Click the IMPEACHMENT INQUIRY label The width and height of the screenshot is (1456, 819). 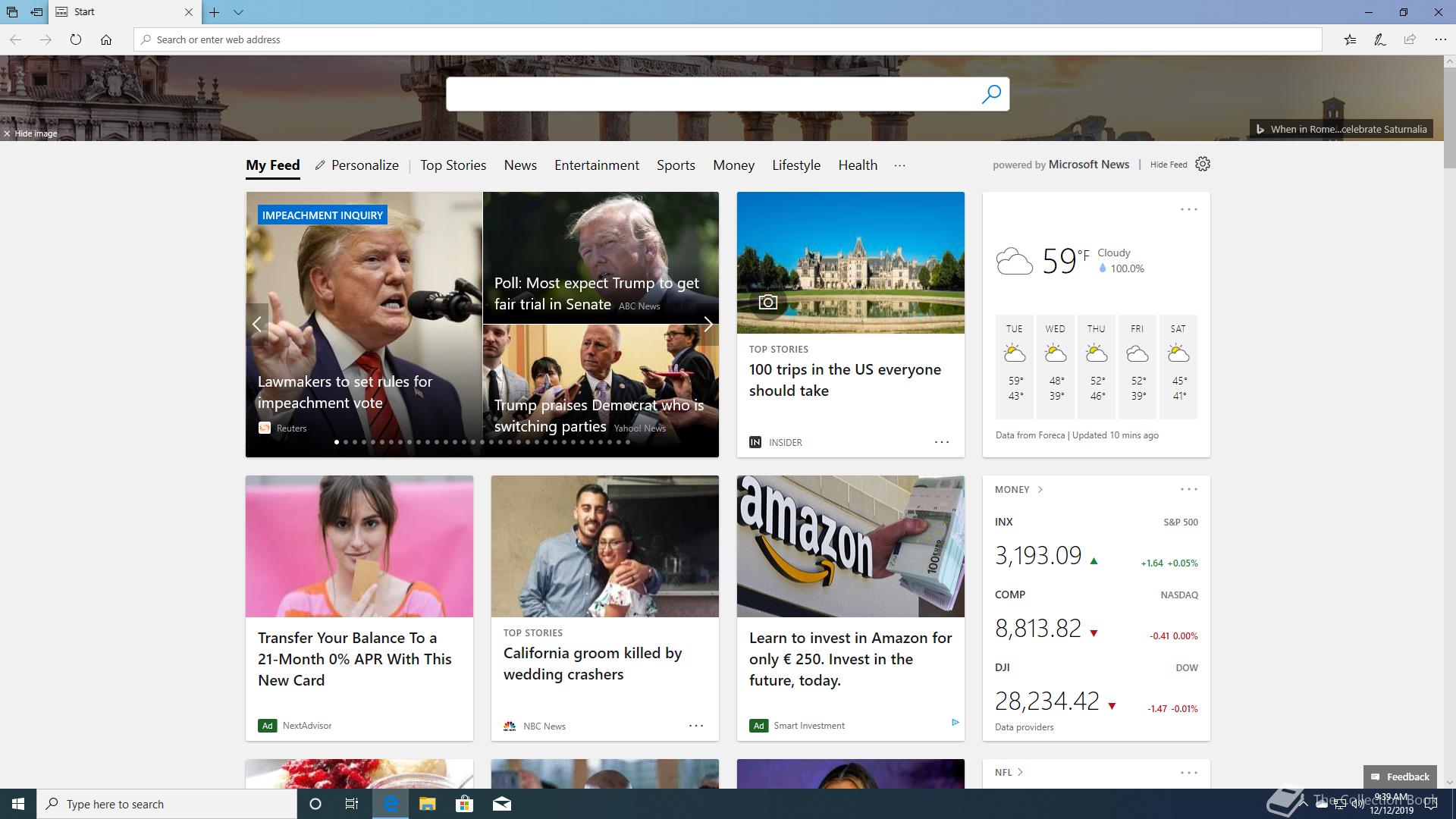click(x=322, y=215)
